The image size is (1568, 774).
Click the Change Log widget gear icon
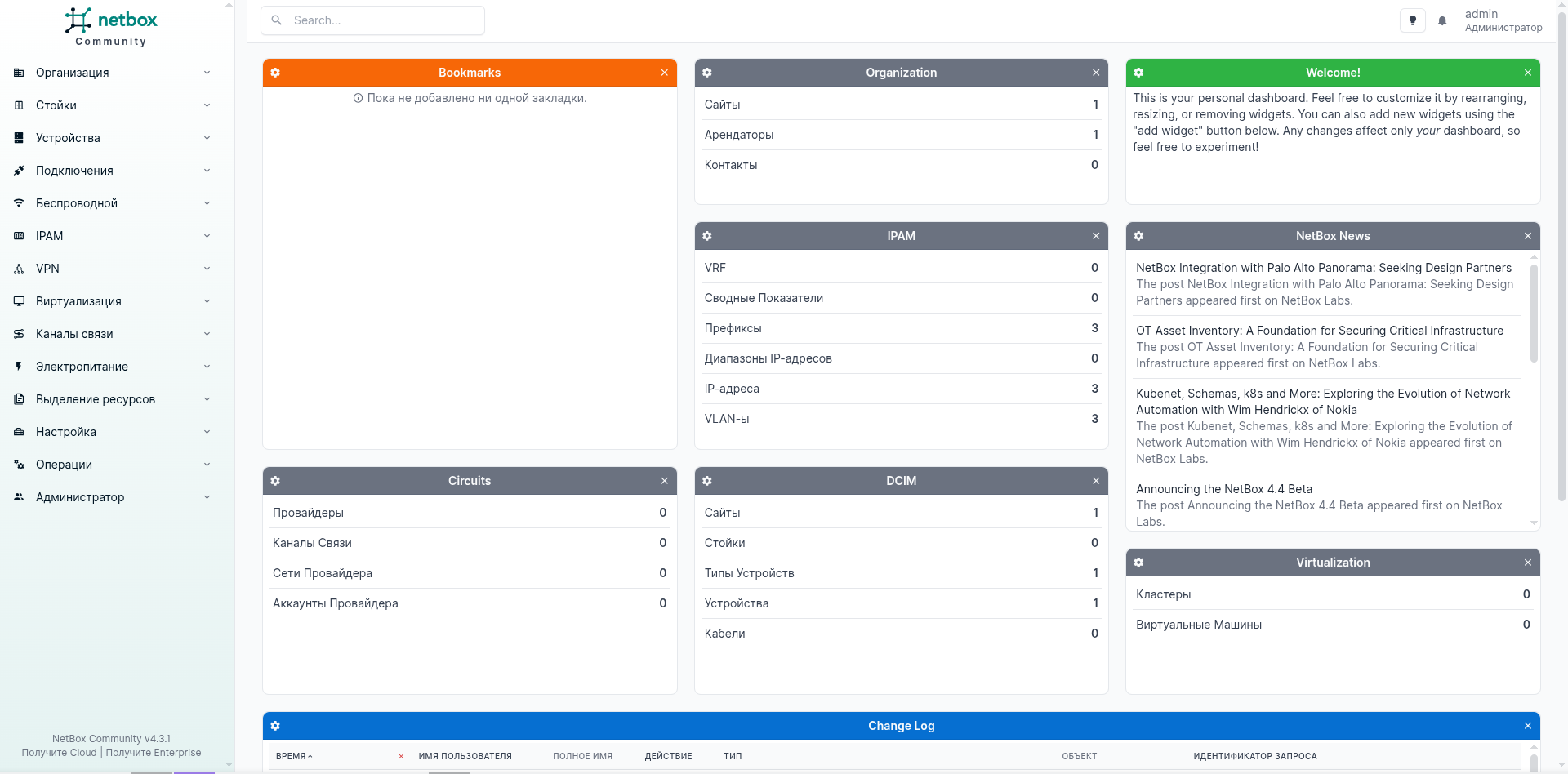click(275, 726)
